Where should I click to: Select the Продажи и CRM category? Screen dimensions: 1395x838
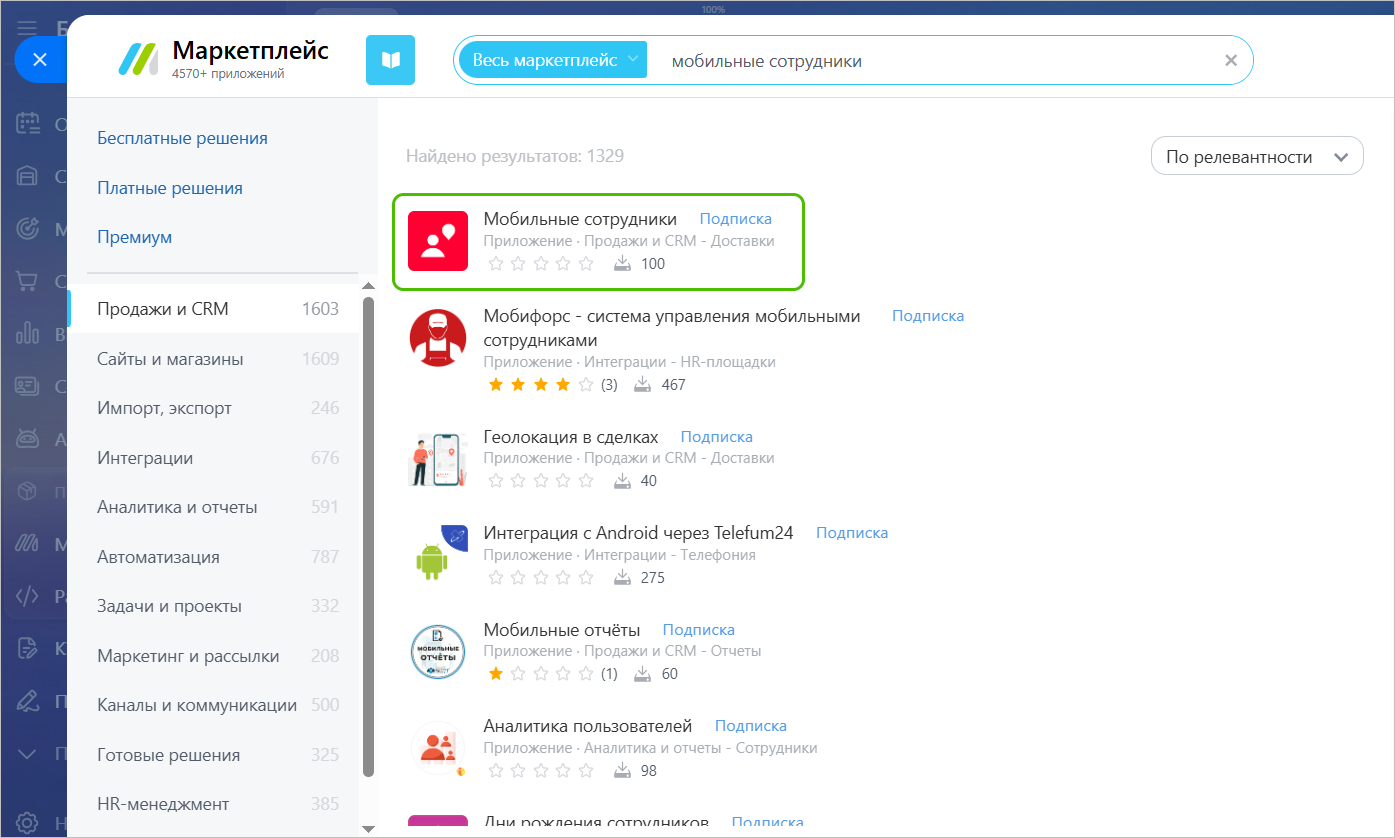(163, 309)
